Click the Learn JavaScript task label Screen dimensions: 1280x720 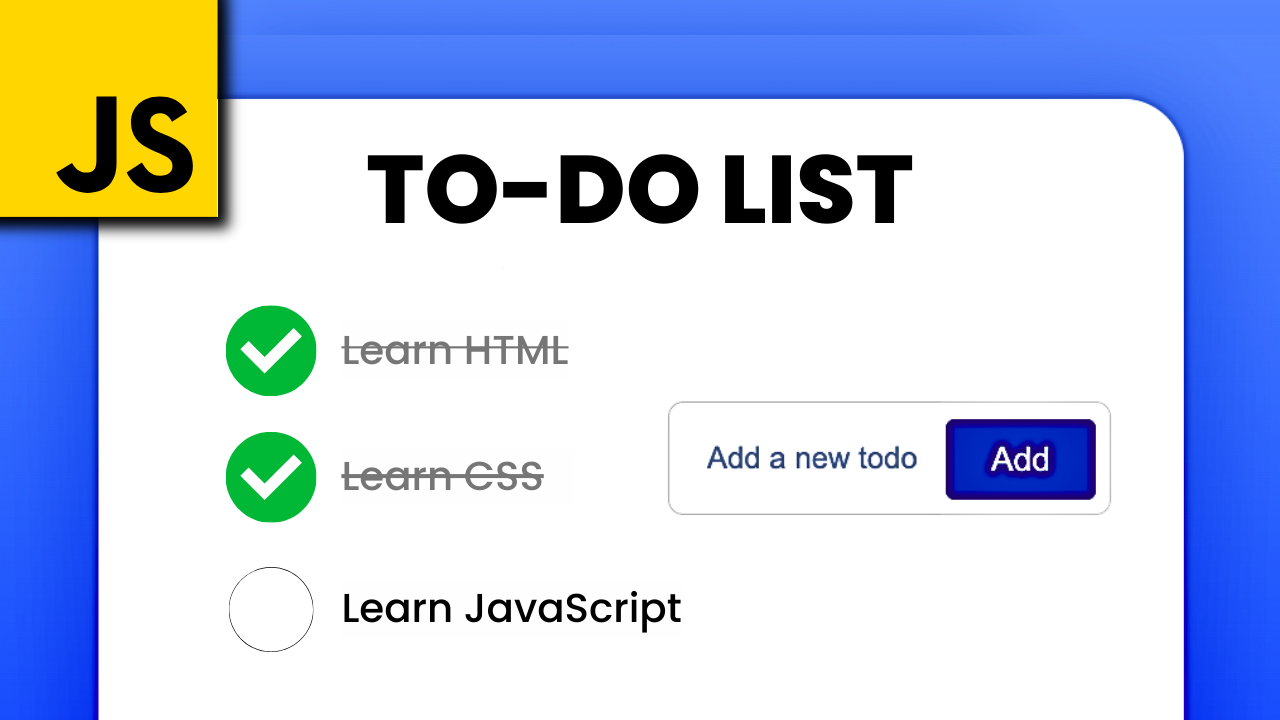coord(511,609)
